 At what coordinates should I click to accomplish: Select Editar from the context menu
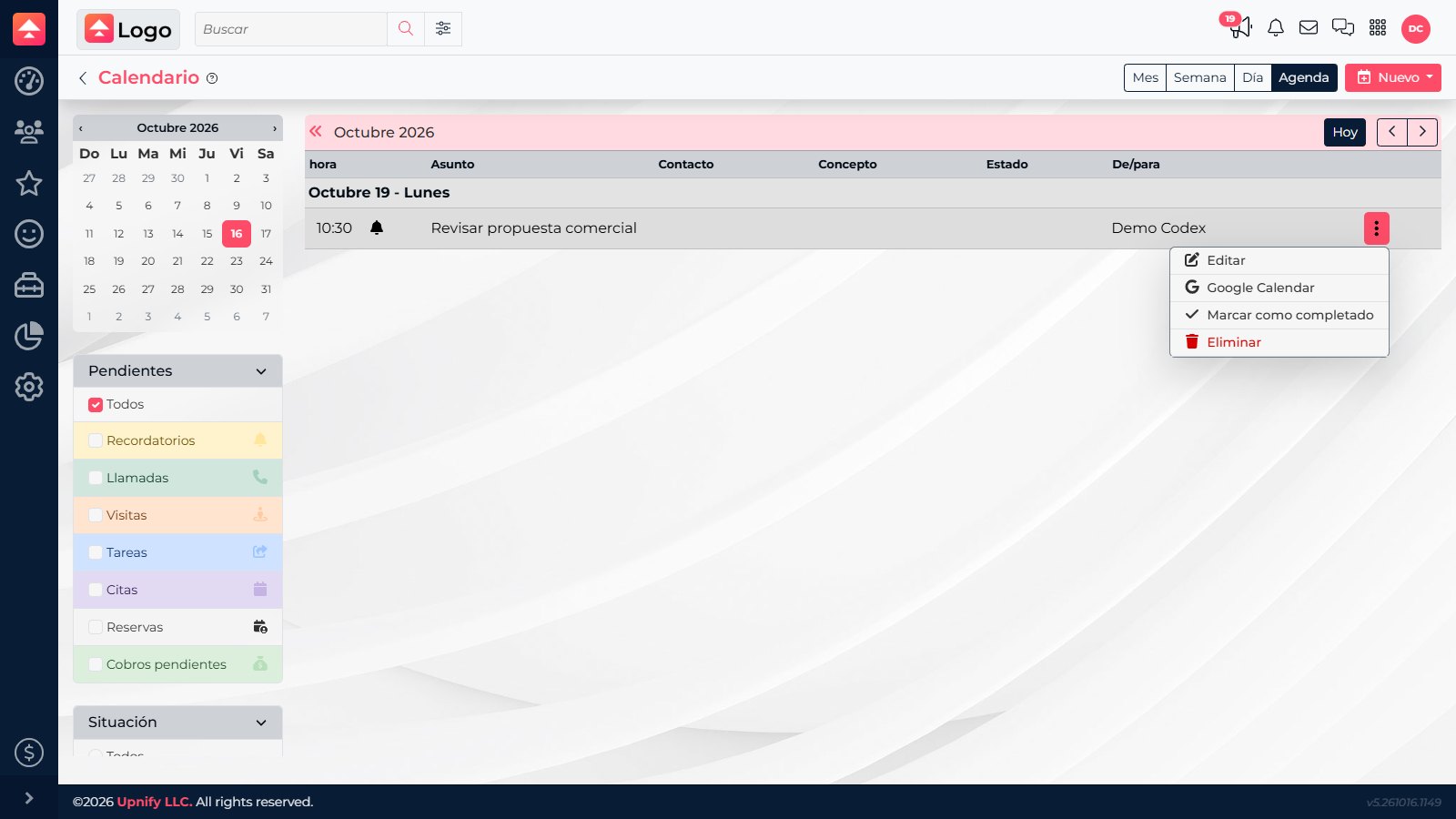[x=1279, y=260]
